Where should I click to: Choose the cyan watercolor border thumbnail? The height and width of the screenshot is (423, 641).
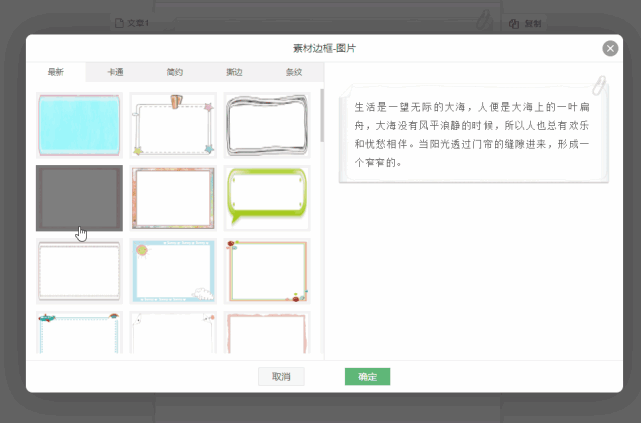[79, 125]
